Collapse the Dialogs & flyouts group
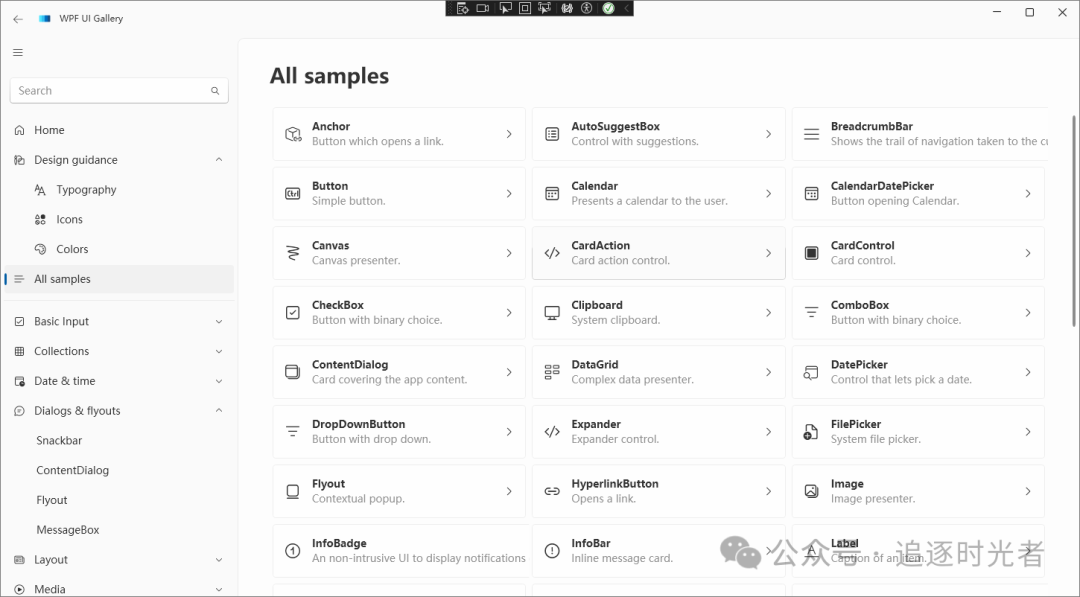Image resolution: width=1080 pixels, height=597 pixels. [219, 411]
